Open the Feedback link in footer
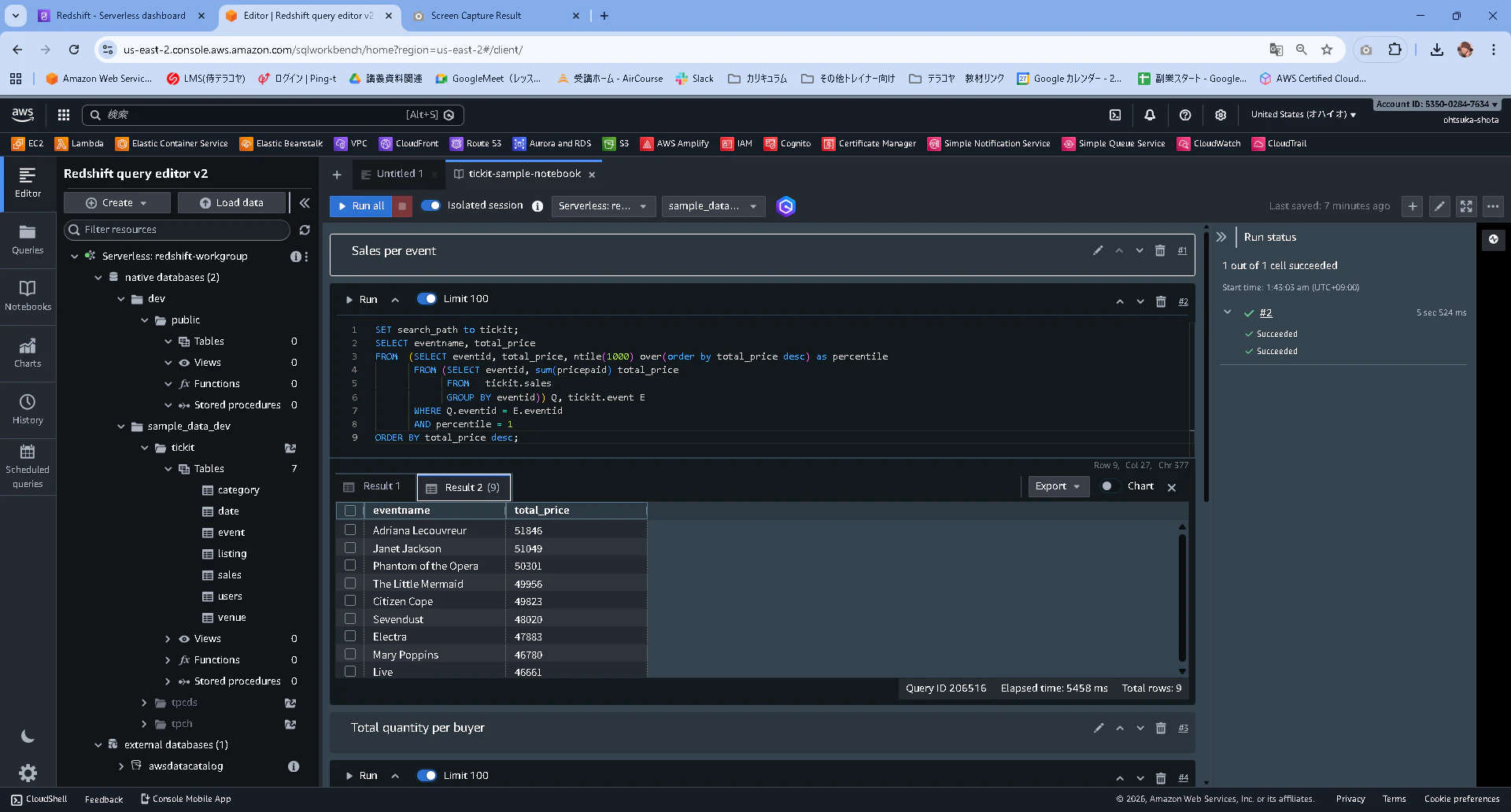 104,799
